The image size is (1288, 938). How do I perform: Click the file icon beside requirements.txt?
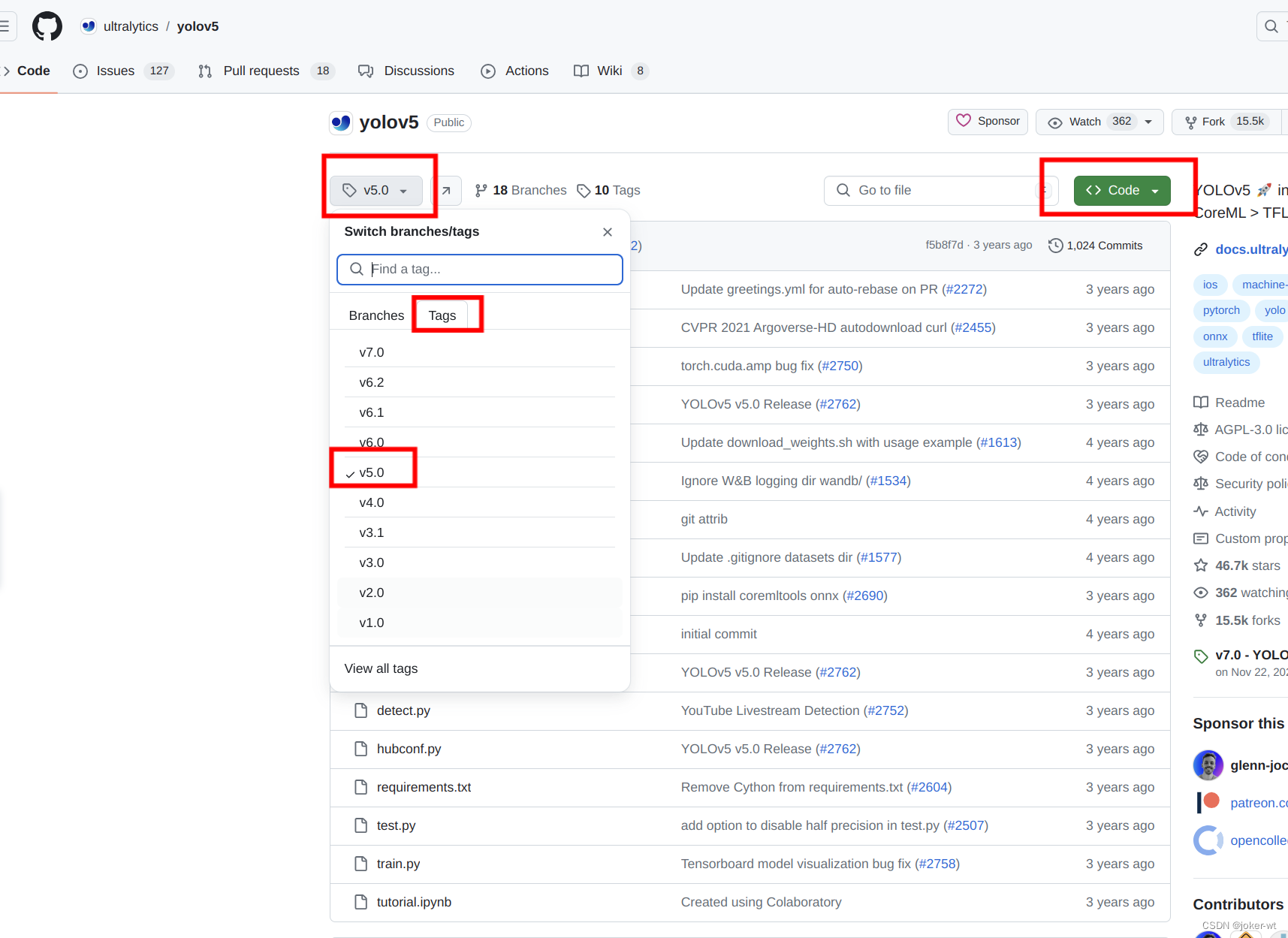tap(360, 787)
